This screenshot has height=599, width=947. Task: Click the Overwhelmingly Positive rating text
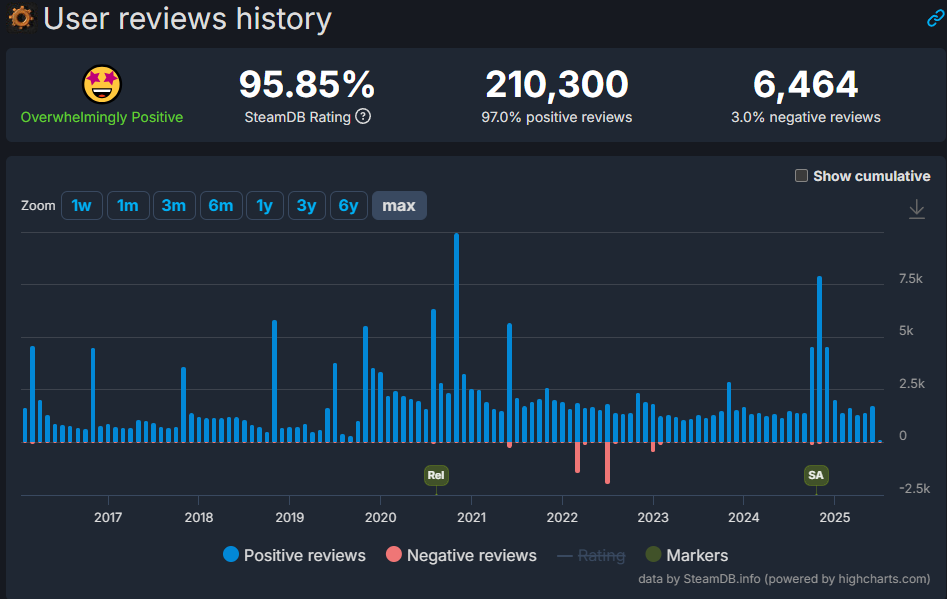click(101, 117)
